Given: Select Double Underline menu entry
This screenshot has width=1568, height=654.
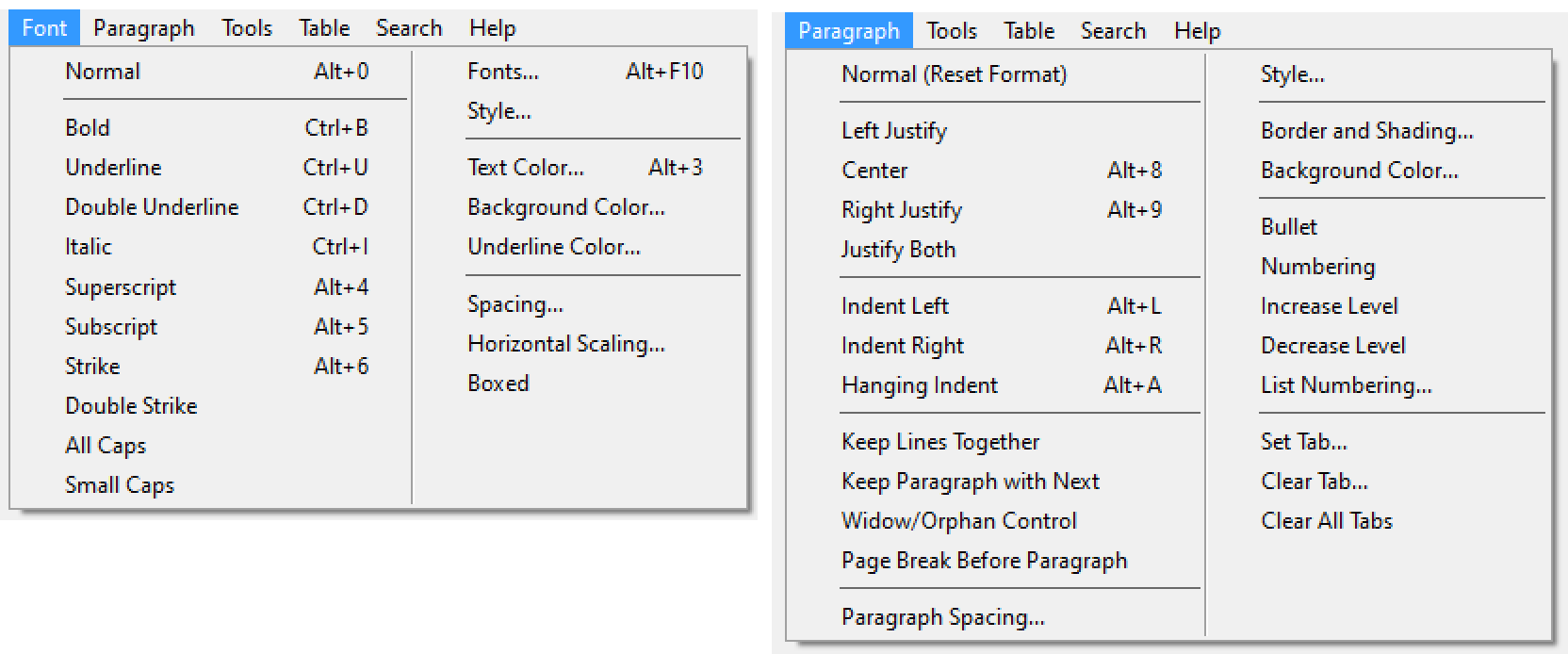Looking at the screenshot, I should (152, 206).
